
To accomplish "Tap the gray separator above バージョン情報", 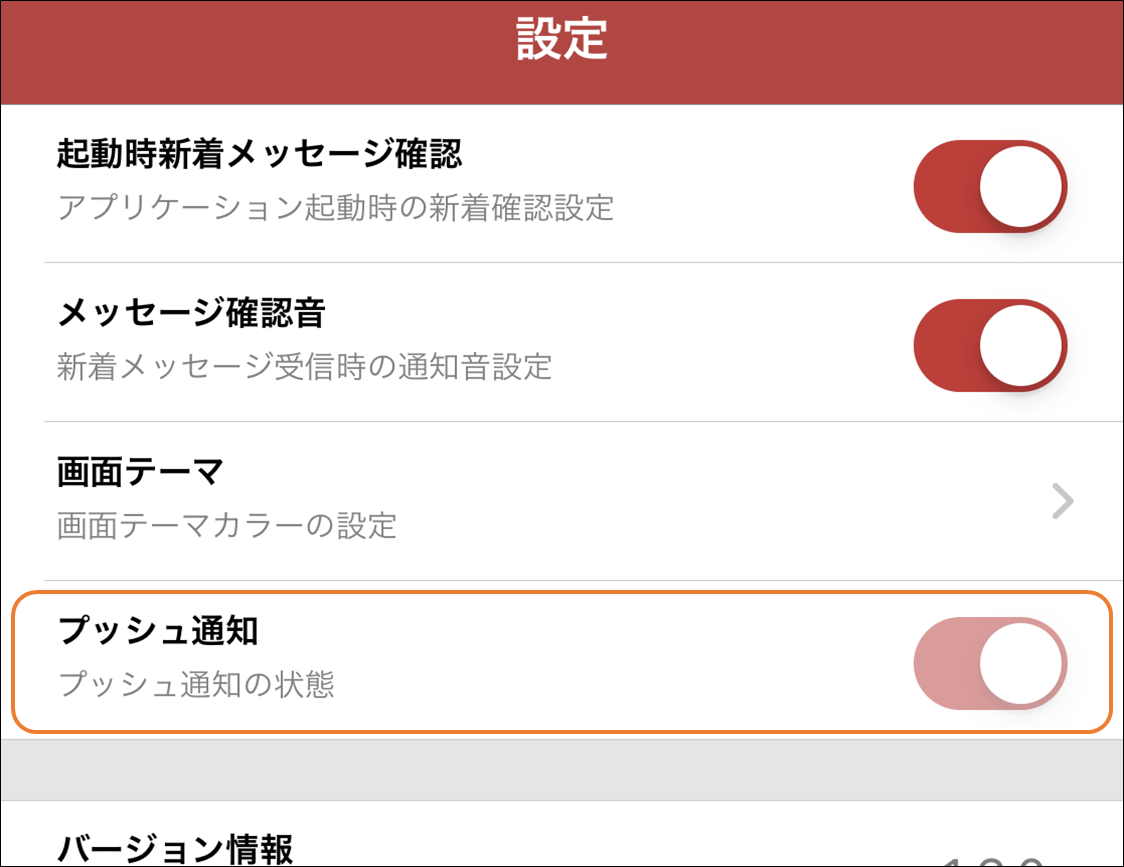I will 562,770.
